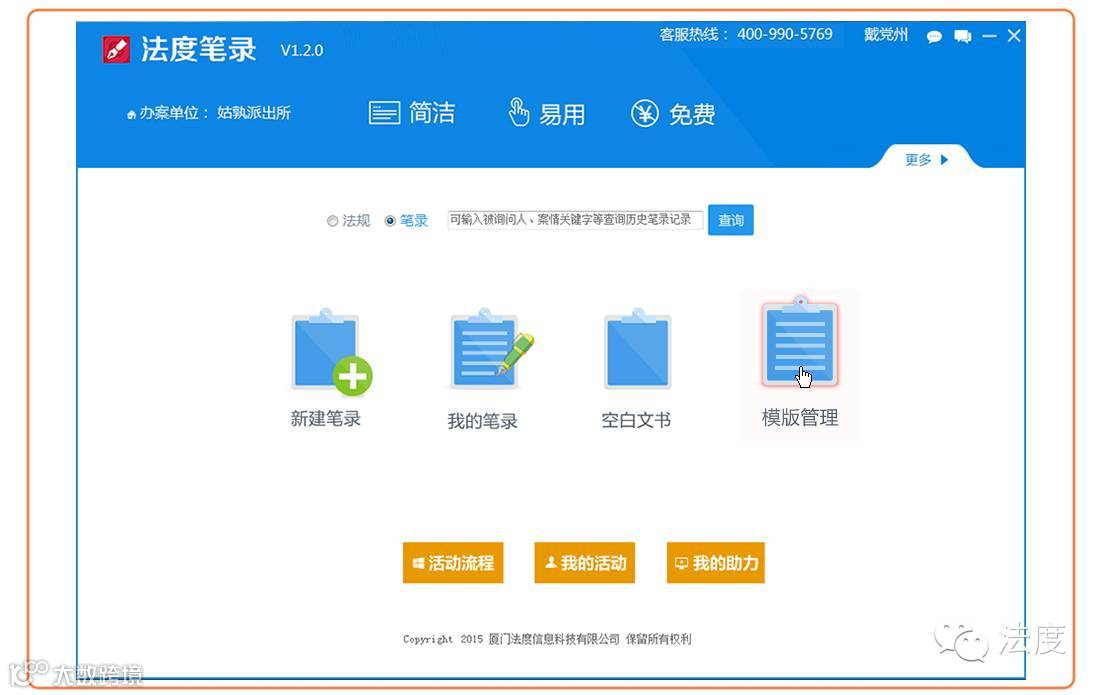Open the chat bubble icon in title bar
The width and height of the screenshot is (1100, 695).
934,36
